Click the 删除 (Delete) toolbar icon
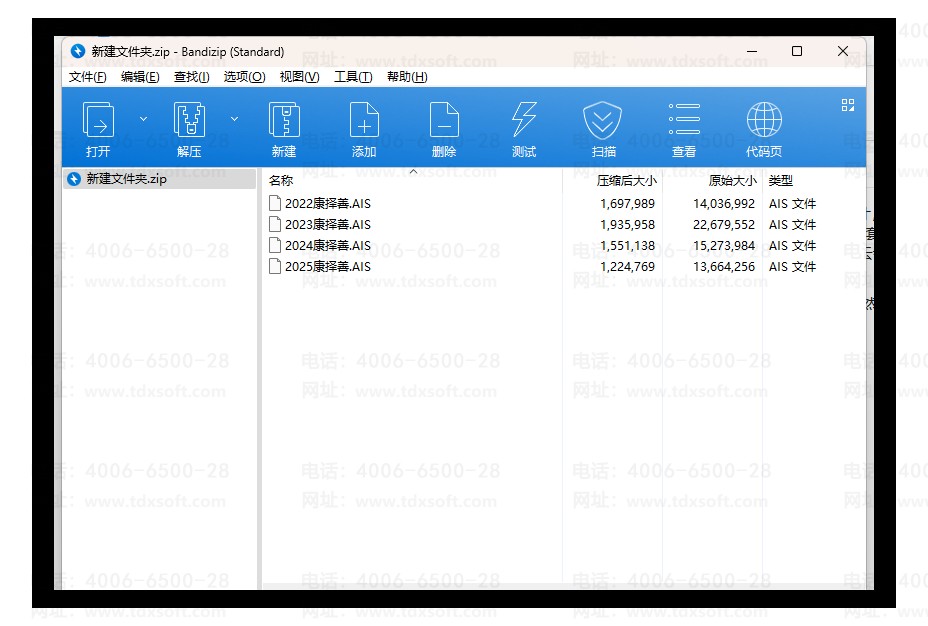 click(x=444, y=122)
